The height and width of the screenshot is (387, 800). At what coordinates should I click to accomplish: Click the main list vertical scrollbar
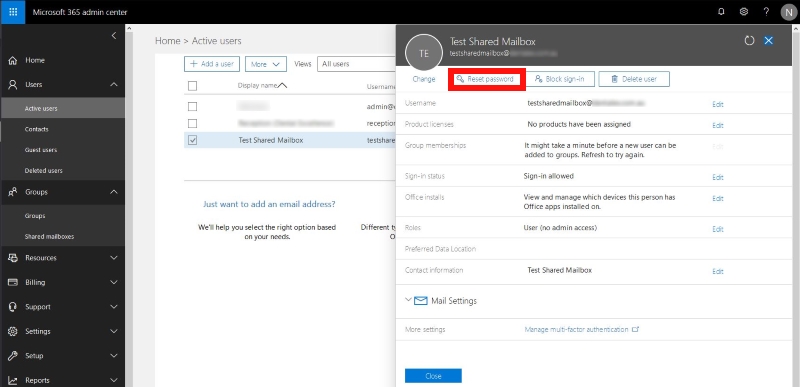[x=129, y=204]
